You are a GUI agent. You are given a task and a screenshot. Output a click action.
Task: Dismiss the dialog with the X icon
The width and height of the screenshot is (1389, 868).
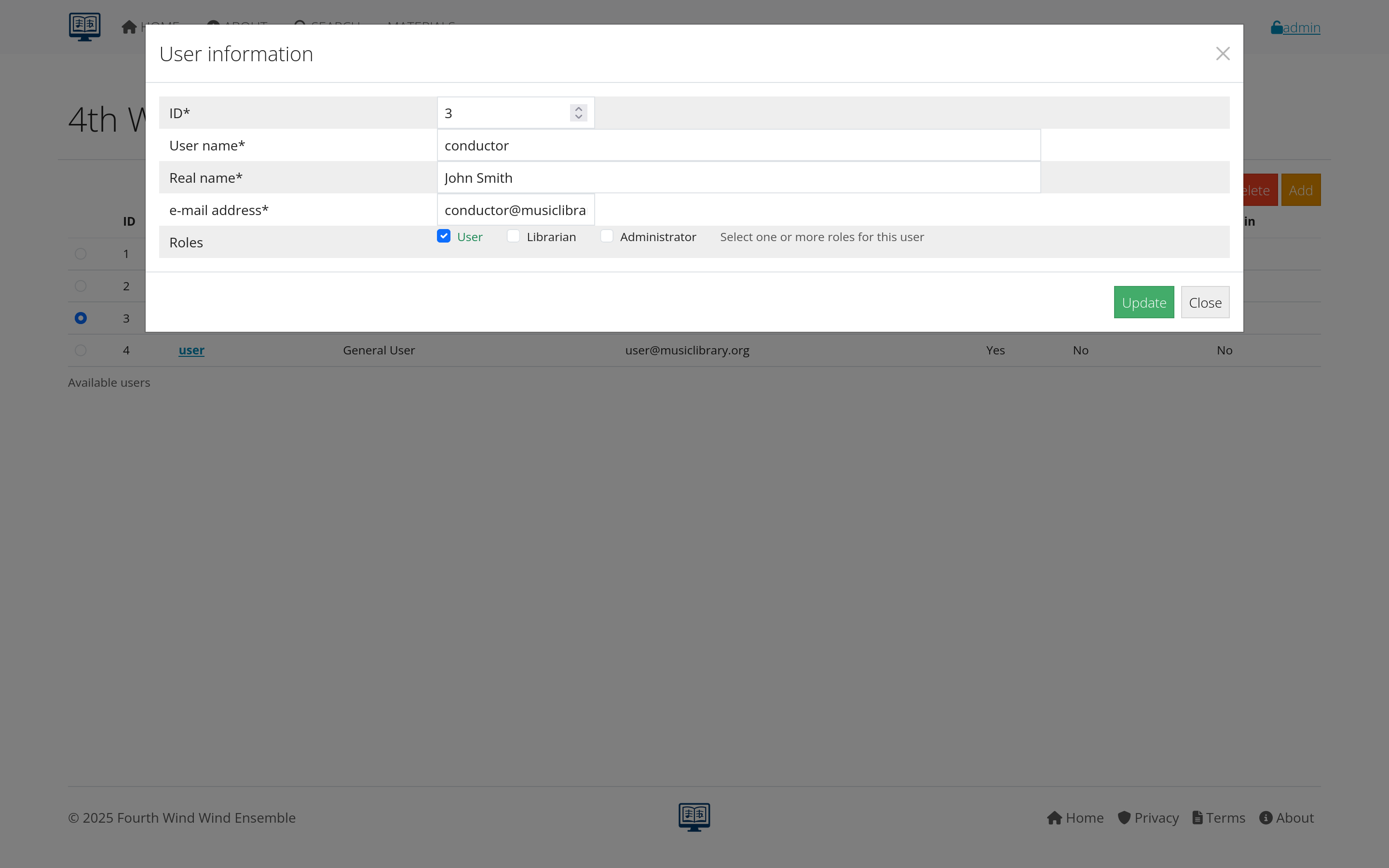point(1223,54)
